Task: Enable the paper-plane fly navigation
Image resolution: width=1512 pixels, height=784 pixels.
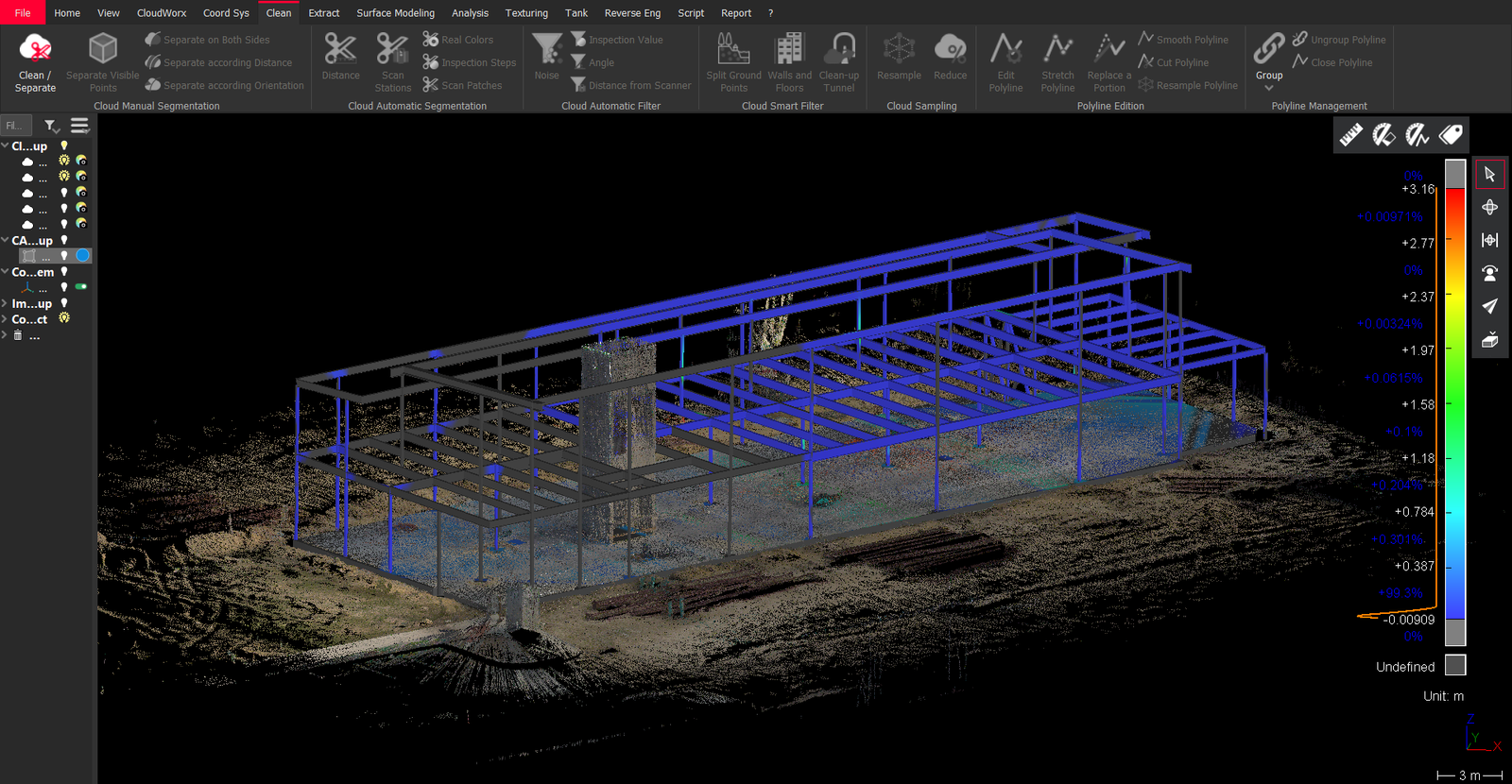Action: click(x=1489, y=306)
